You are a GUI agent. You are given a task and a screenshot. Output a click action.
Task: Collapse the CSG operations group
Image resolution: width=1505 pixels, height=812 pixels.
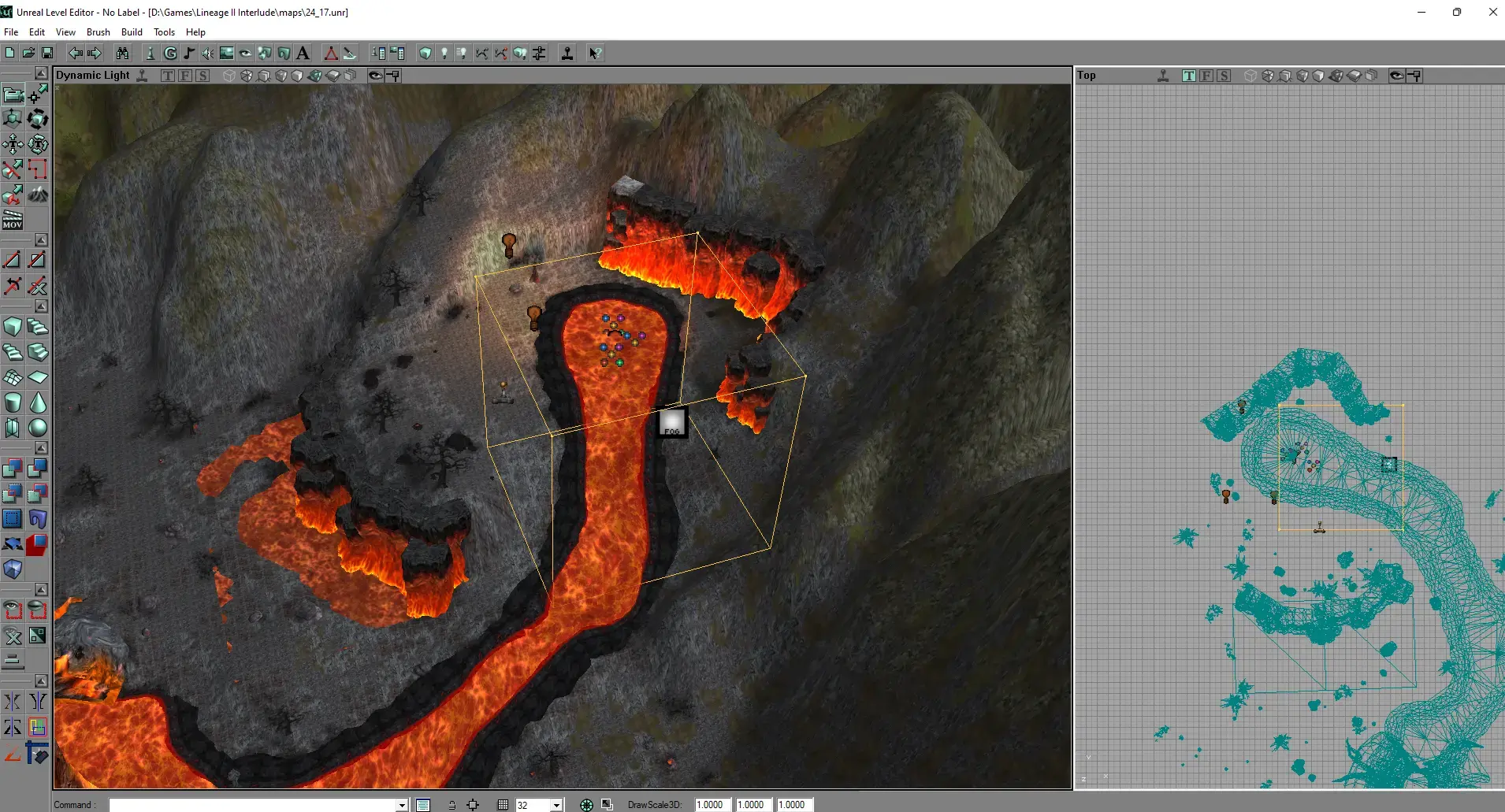point(41,447)
